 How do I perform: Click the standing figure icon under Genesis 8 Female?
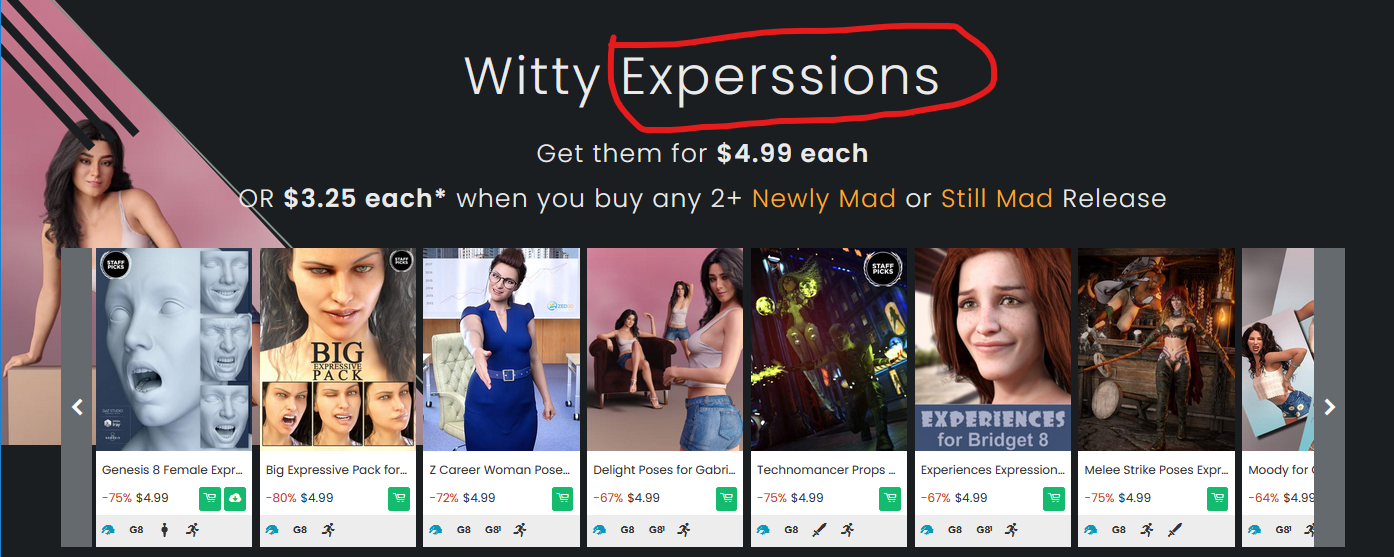164,530
